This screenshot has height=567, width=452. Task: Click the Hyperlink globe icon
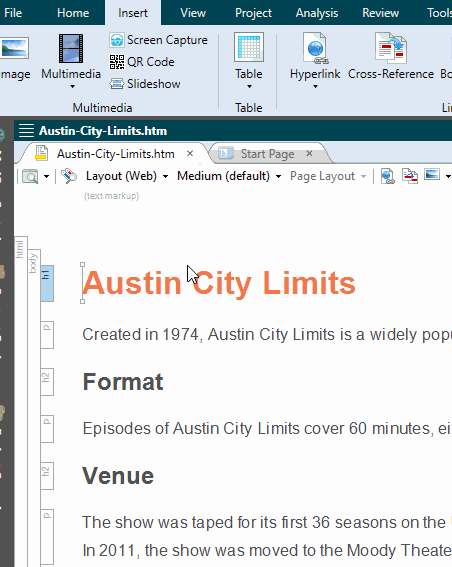coord(315,48)
